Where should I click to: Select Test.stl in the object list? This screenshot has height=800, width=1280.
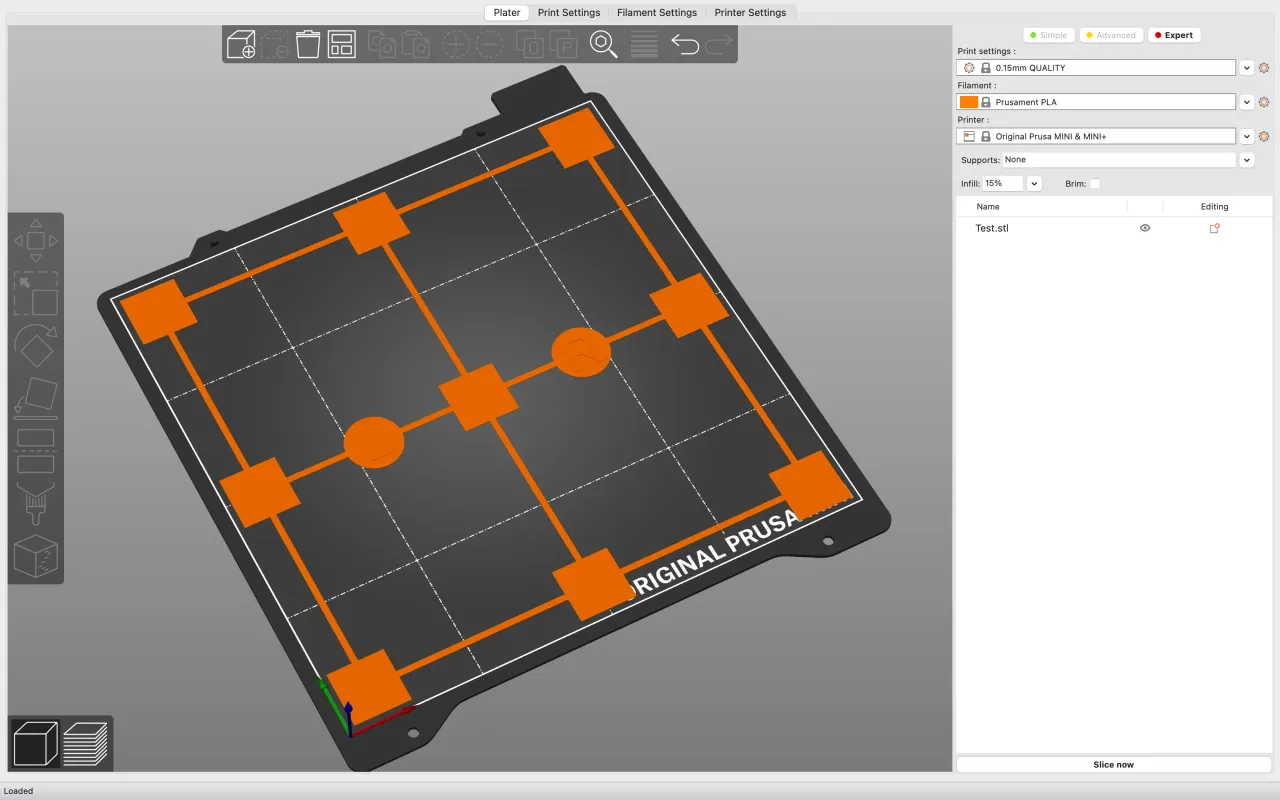point(992,228)
